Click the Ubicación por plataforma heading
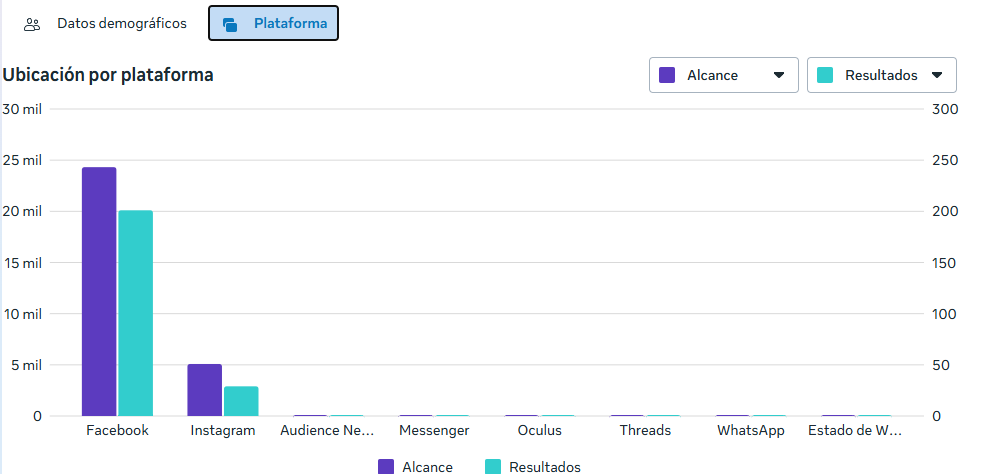Viewport: 985px width, 474px height. click(x=108, y=75)
